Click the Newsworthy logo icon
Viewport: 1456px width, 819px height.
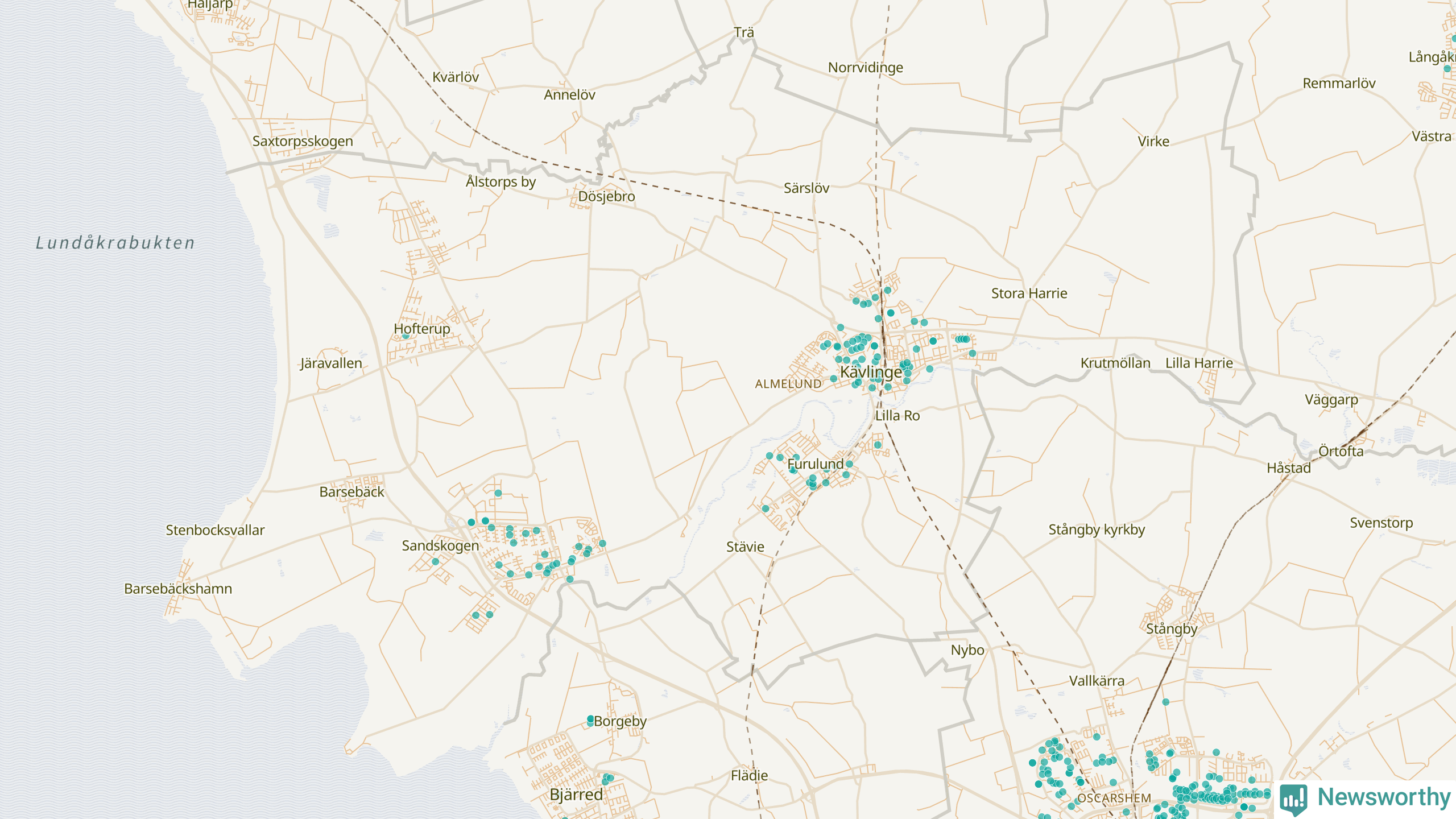[1294, 799]
